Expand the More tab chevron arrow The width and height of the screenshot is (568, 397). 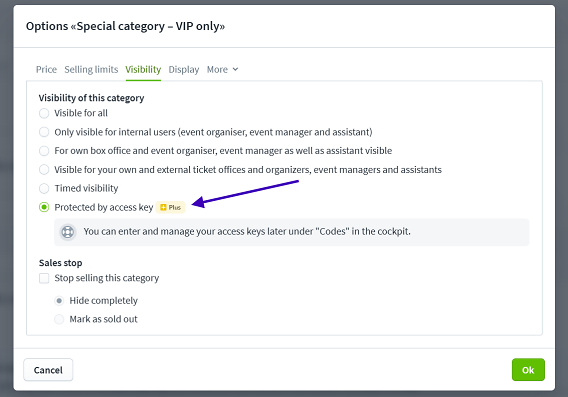pyautogui.click(x=235, y=69)
